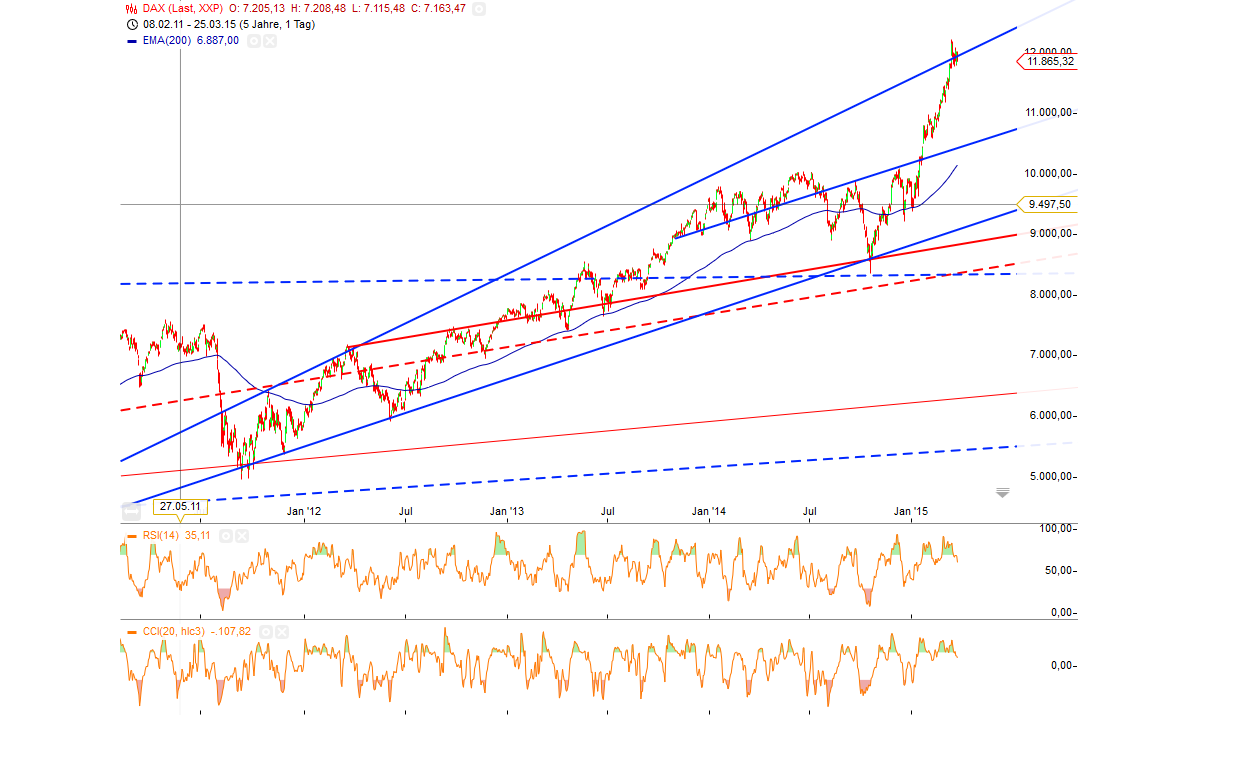Open the EMA(200) settings icon
The image size is (1247, 760).
tap(253, 41)
